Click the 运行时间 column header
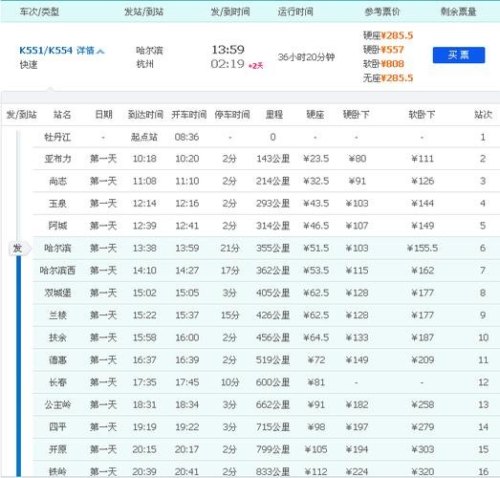The height and width of the screenshot is (478, 500). [295, 12]
